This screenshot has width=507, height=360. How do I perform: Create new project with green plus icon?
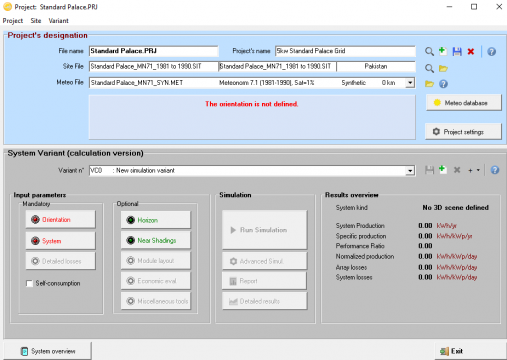click(443, 51)
